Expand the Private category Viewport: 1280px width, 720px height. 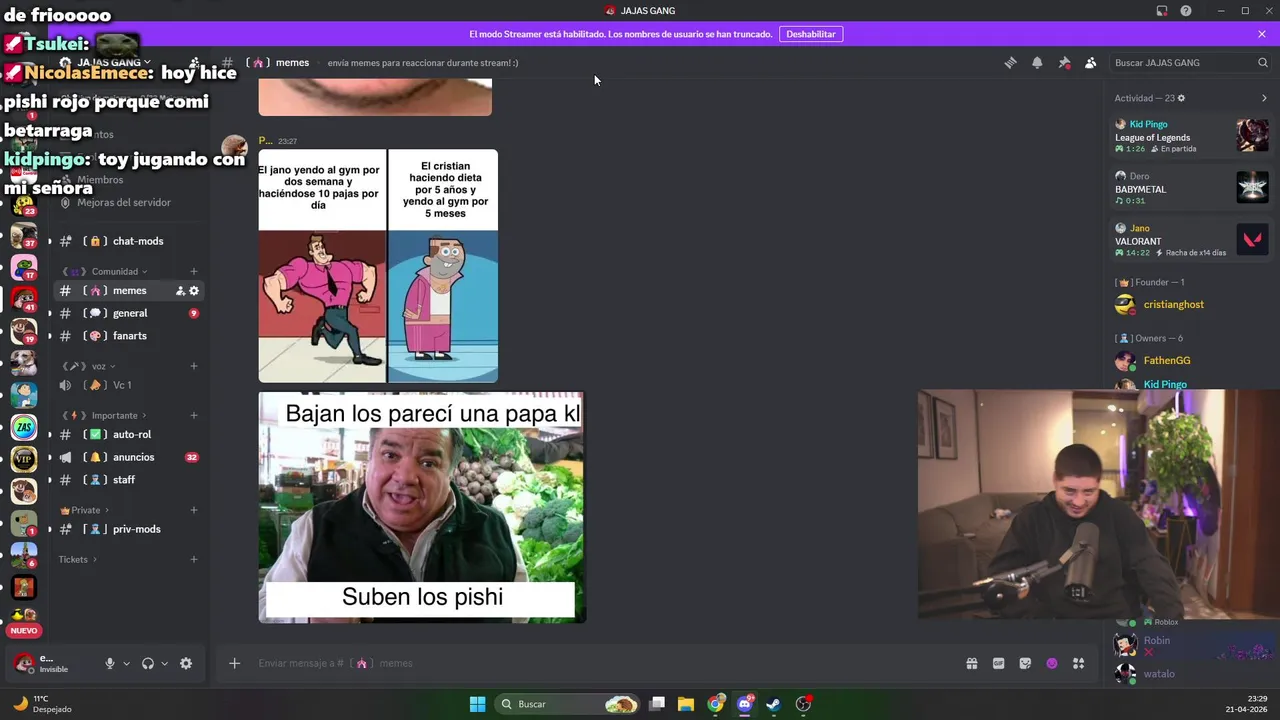(x=85, y=510)
